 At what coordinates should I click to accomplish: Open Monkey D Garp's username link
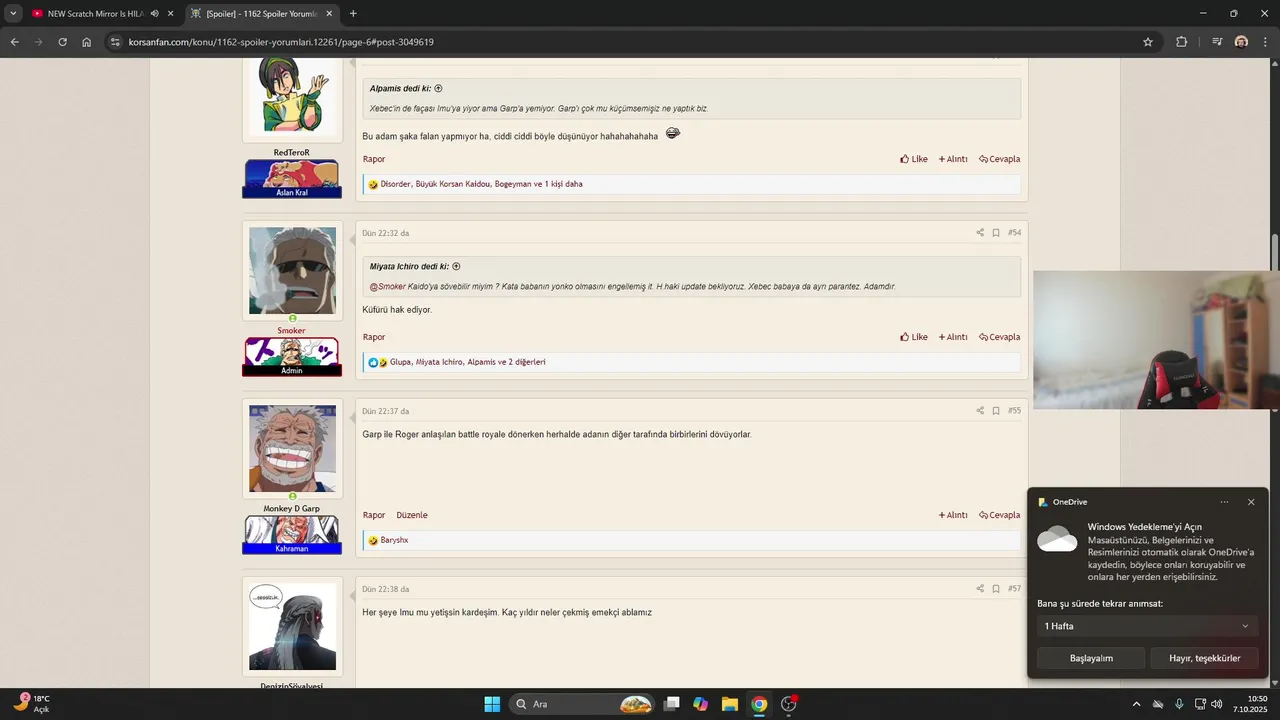coord(292,508)
